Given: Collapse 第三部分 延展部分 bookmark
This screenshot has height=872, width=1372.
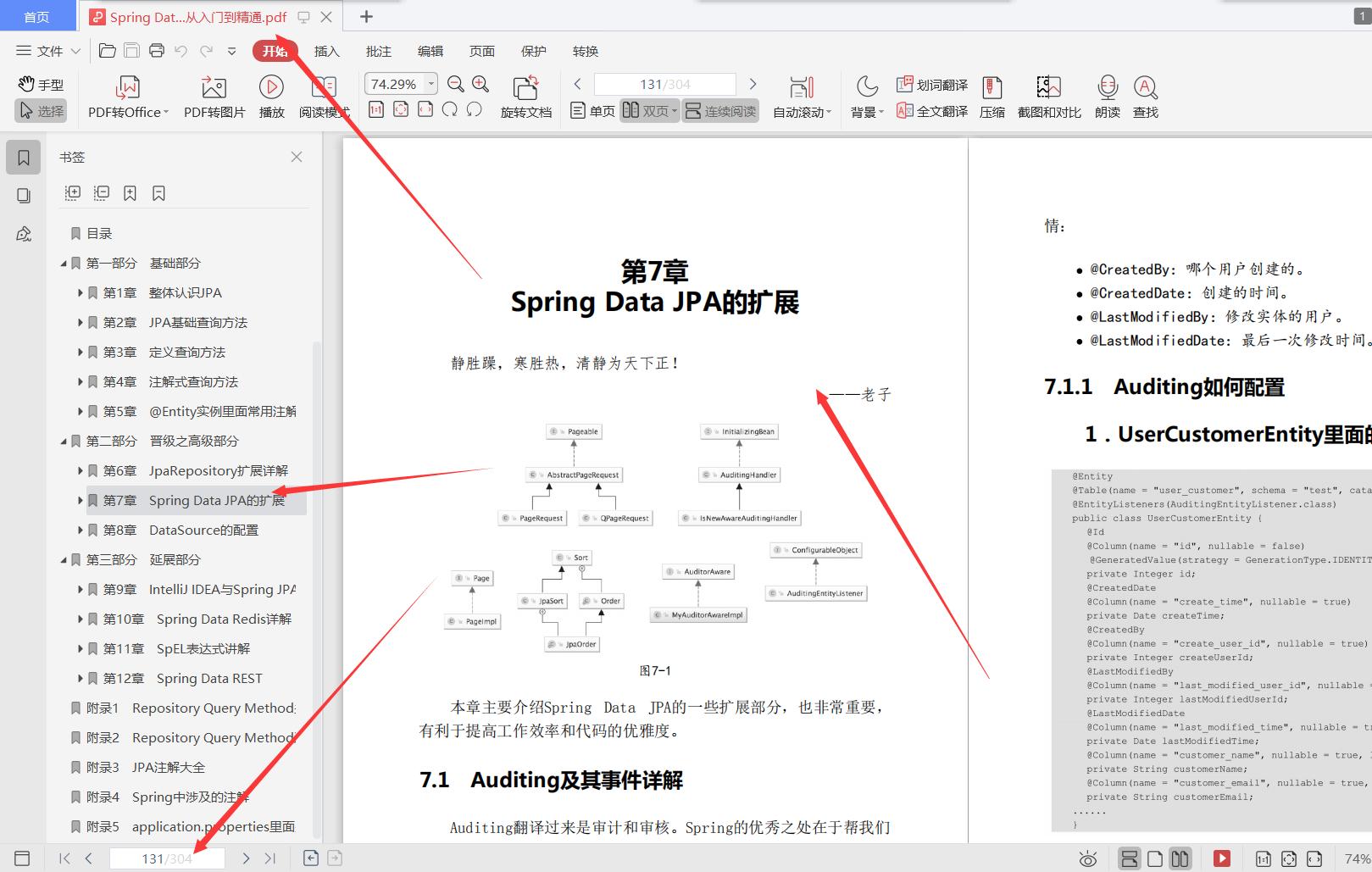Looking at the screenshot, I should pos(64,560).
